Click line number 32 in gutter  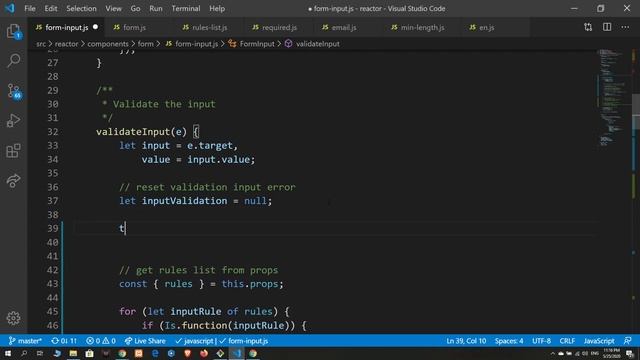click(53, 132)
